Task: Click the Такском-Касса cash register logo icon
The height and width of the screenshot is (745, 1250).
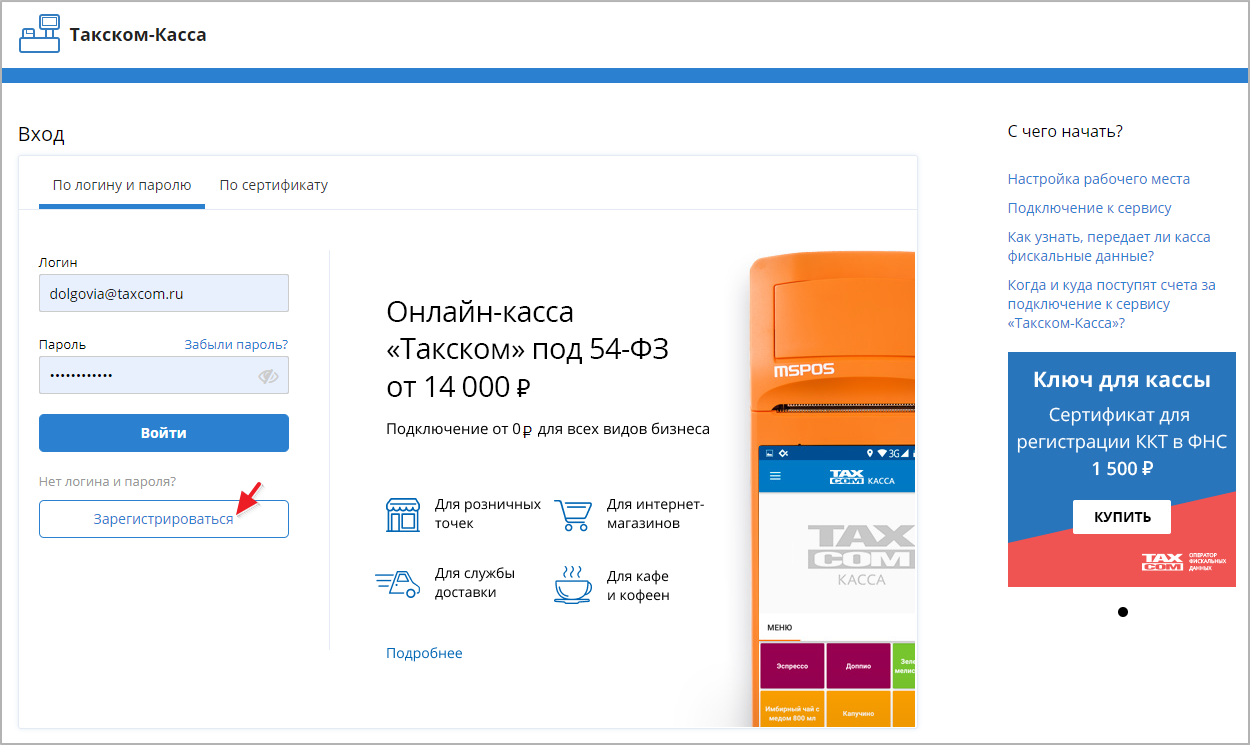Action: 40,34
